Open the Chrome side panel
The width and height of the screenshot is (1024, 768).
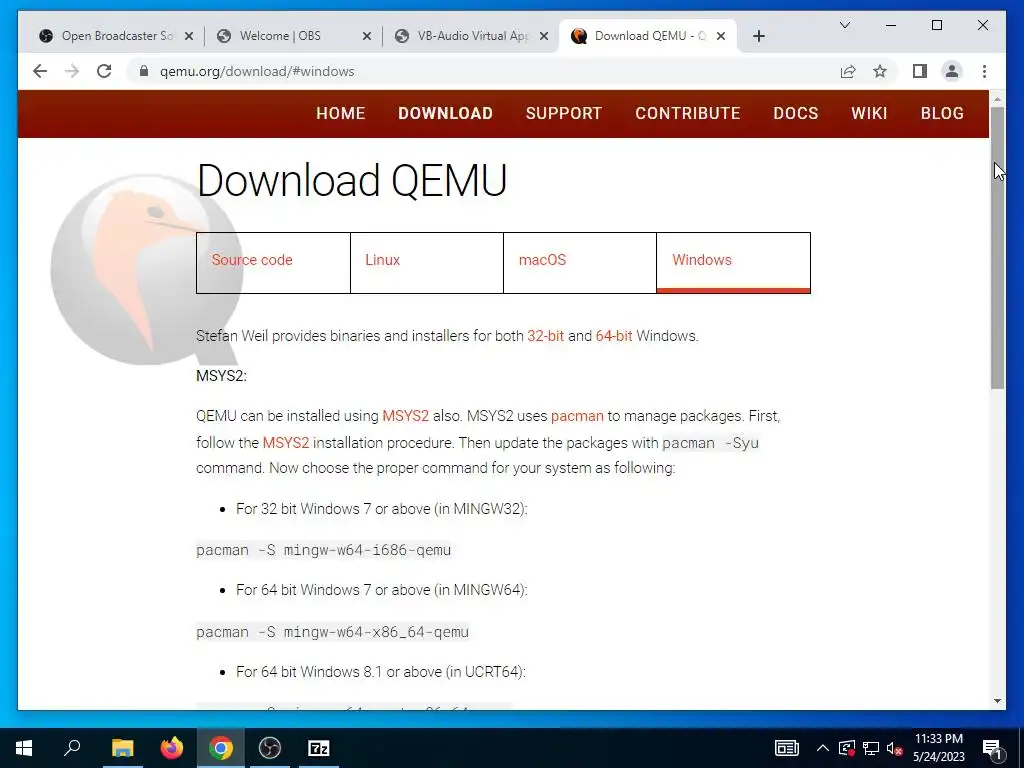click(x=920, y=71)
